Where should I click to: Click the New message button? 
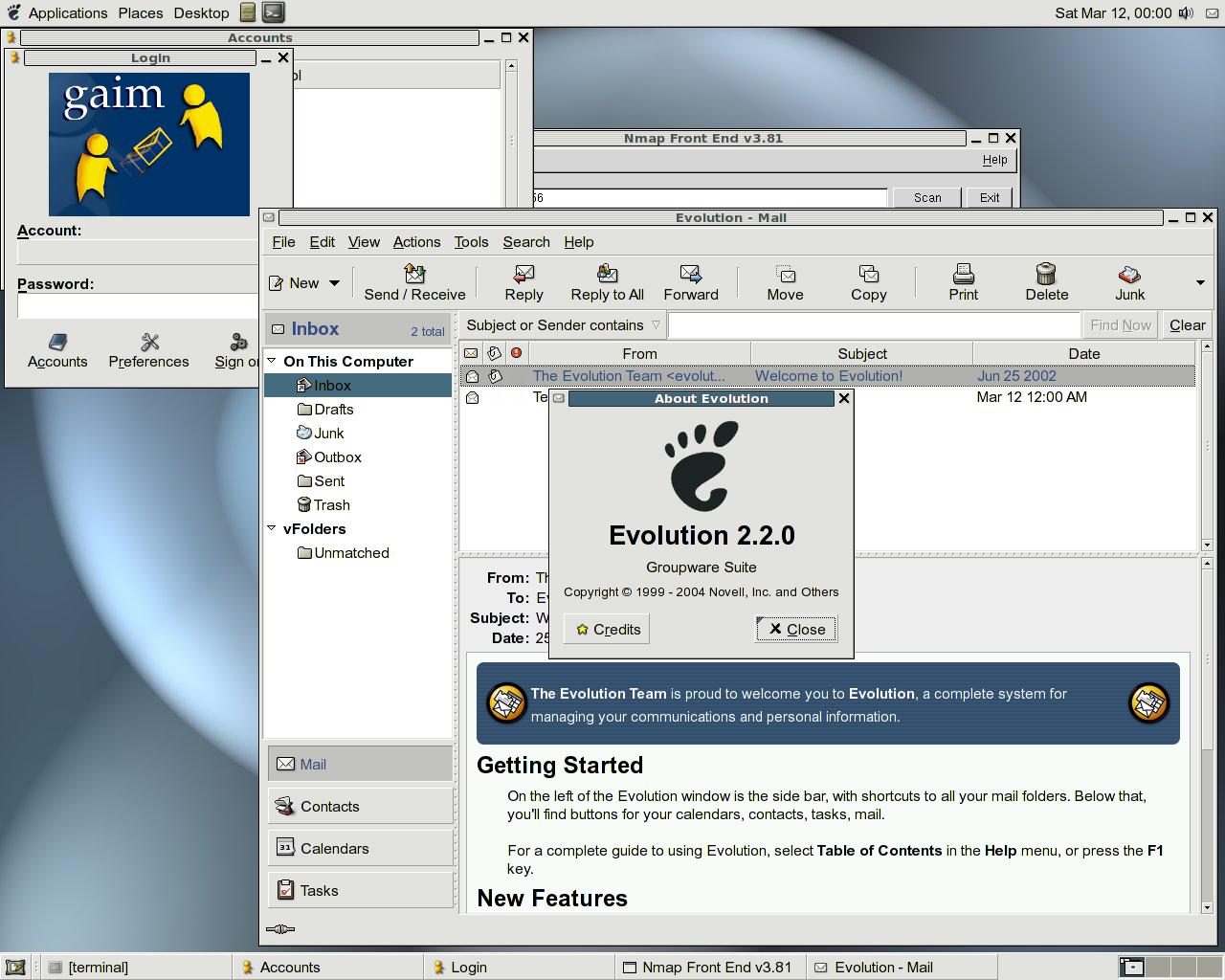(x=294, y=283)
